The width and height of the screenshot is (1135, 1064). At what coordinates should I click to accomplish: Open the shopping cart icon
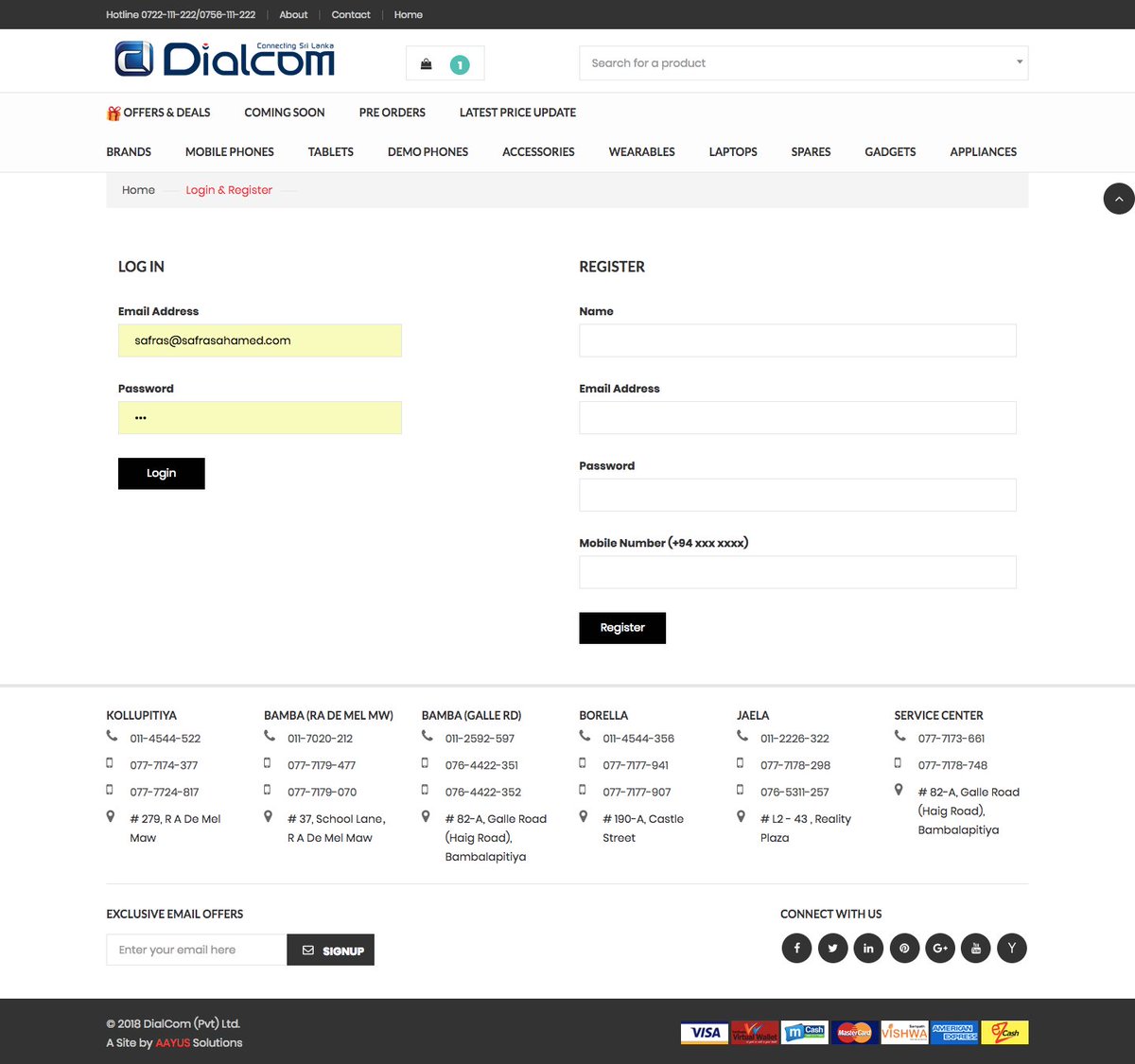tap(427, 64)
